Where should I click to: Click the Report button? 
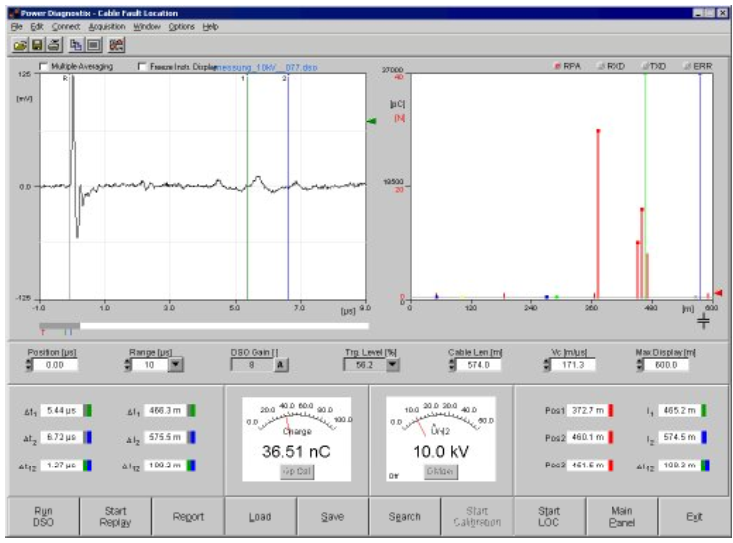188,516
